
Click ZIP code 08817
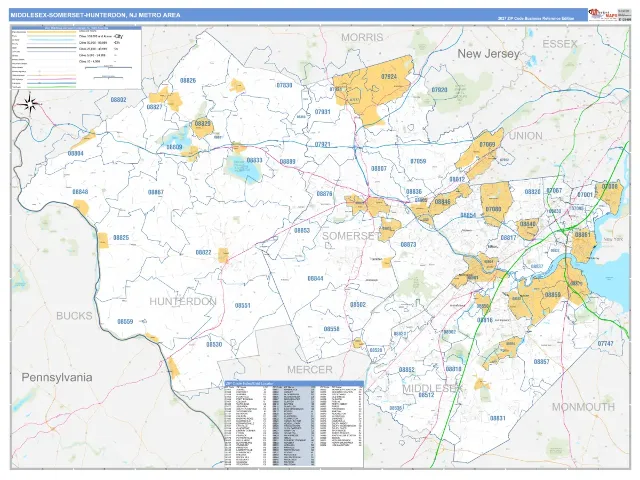(x=508, y=238)
